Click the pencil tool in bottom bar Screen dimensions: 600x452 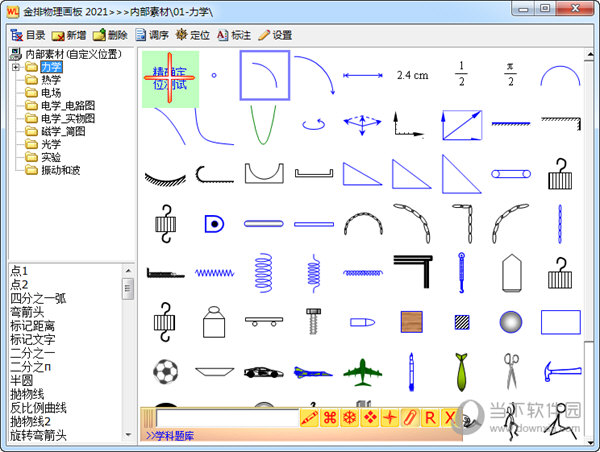coord(310,418)
